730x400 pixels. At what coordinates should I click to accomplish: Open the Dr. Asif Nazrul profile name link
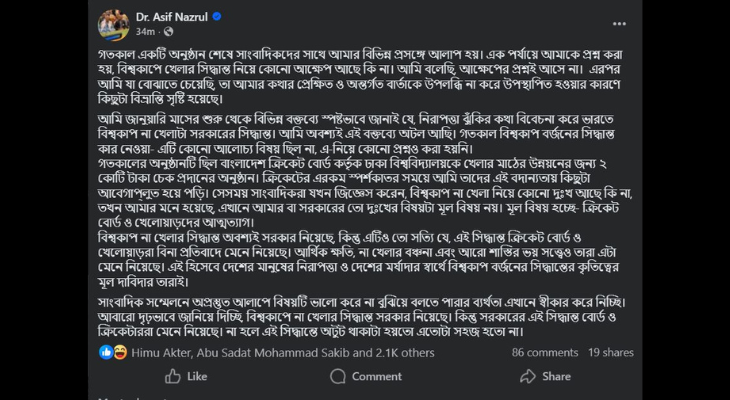click(166, 17)
